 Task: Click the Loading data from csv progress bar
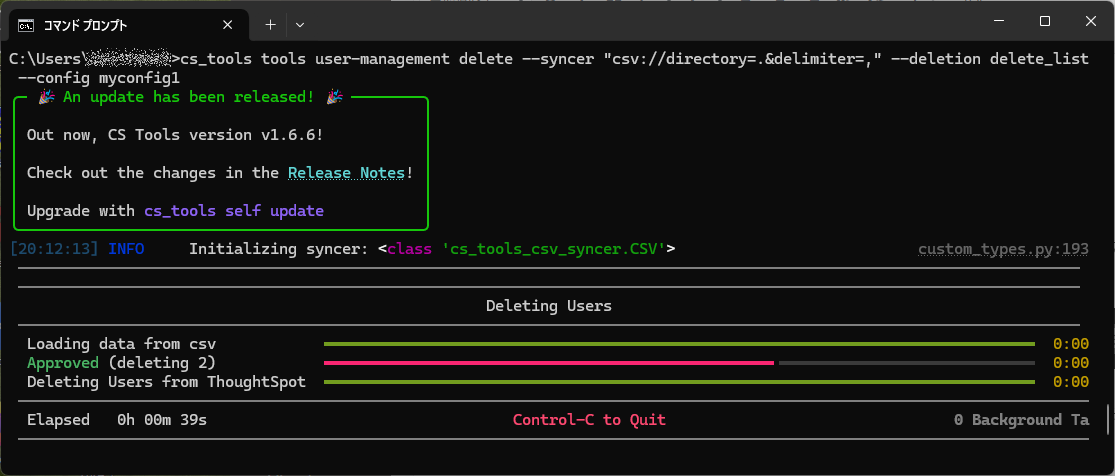click(x=679, y=344)
